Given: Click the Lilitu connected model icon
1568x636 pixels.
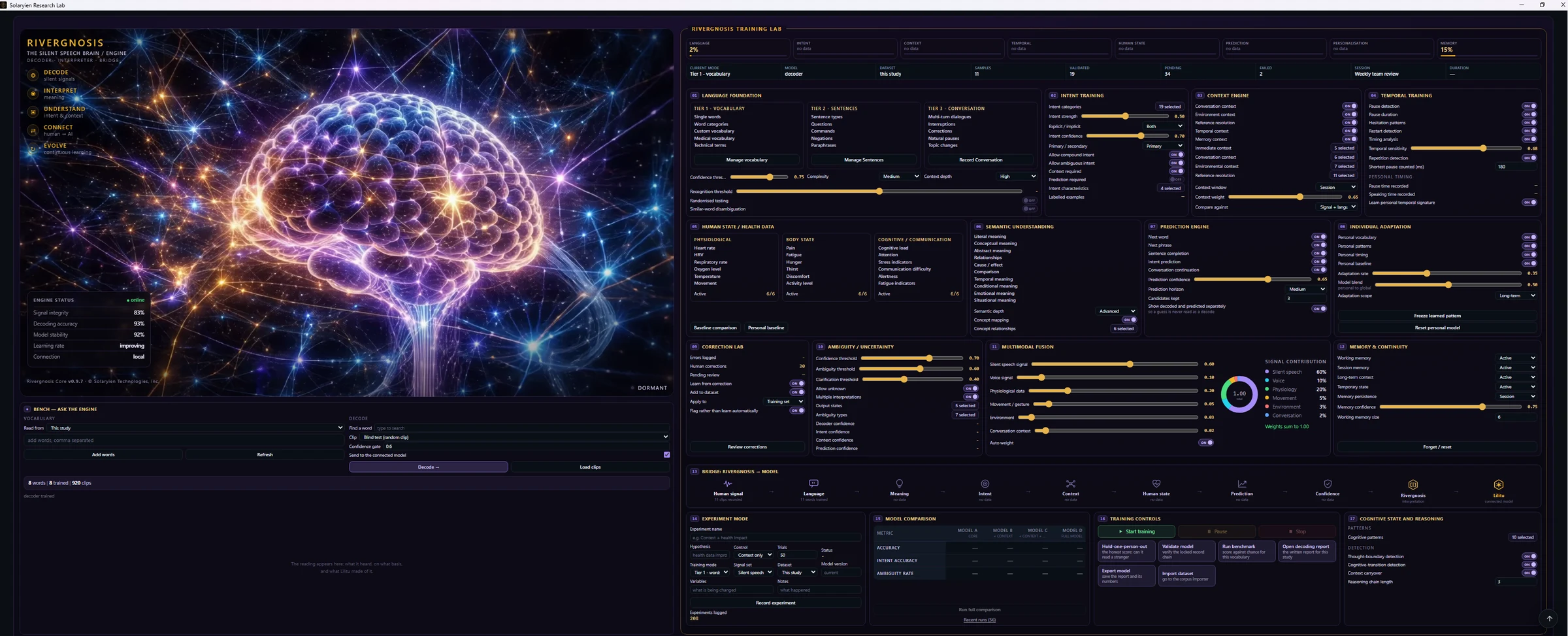Looking at the screenshot, I should point(1498,484).
